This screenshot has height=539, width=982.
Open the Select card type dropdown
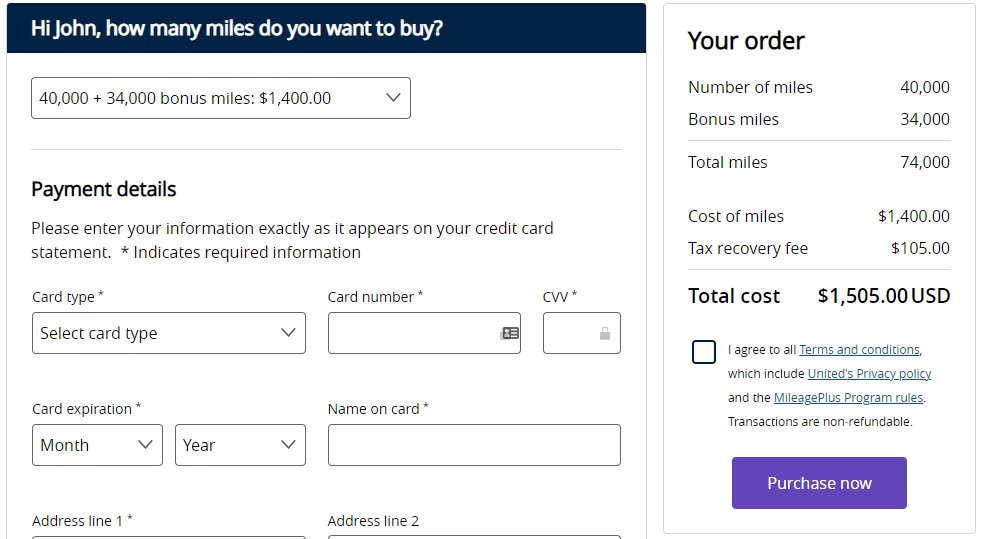pyautogui.click(x=169, y=333)
